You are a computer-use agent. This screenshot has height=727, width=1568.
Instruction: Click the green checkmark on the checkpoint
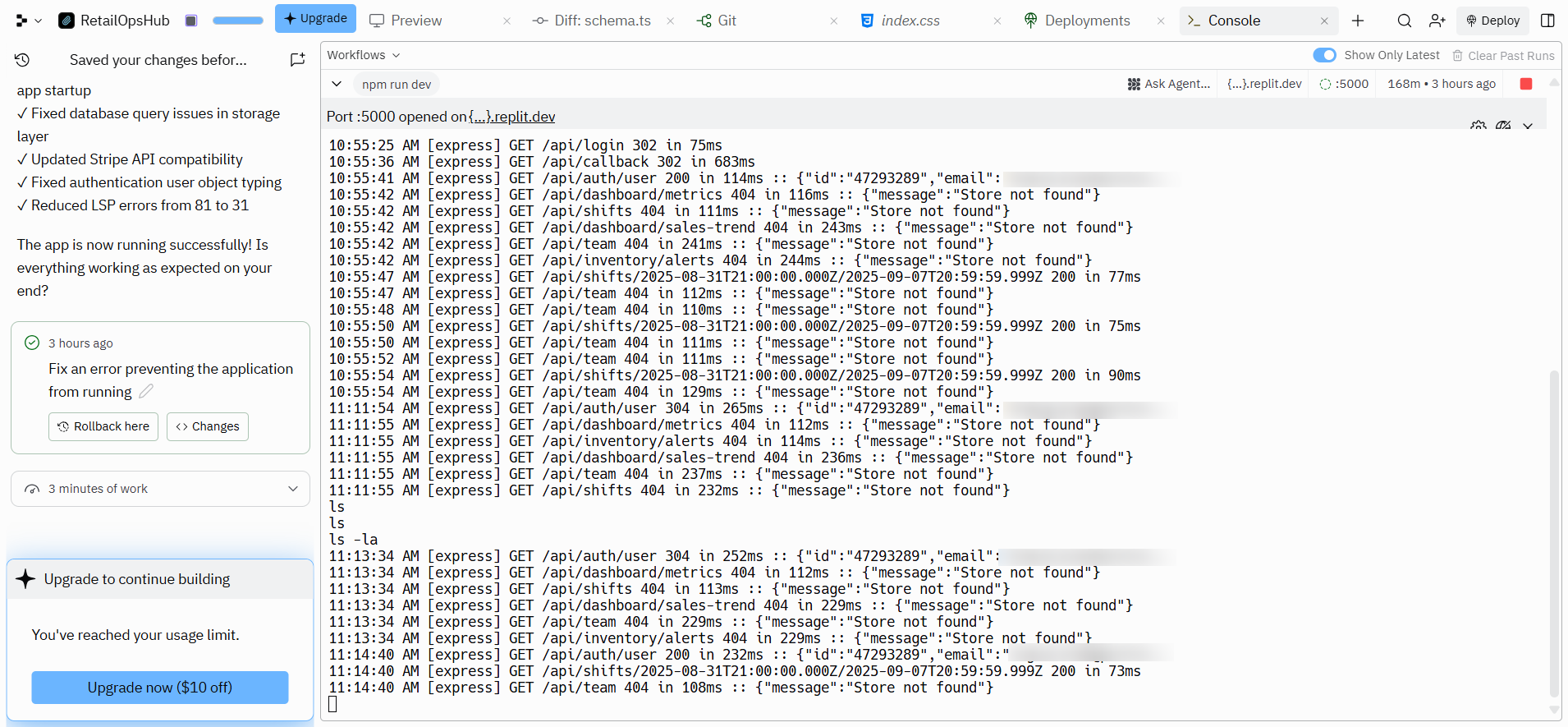[32, 343]
